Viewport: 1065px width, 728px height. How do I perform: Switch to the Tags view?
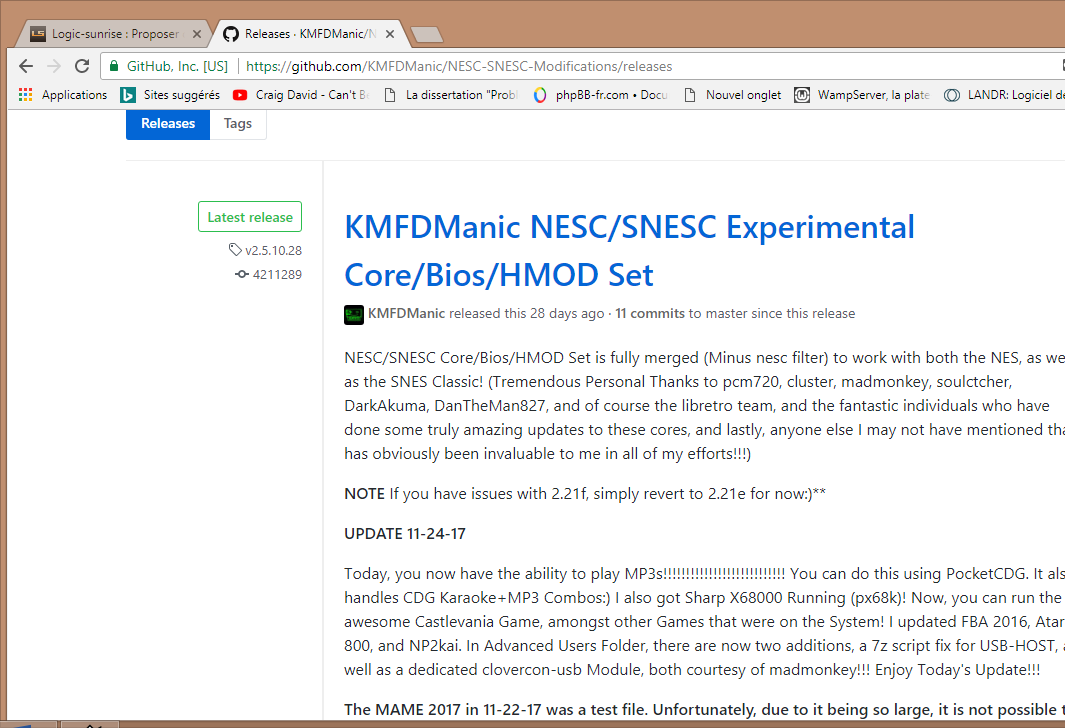238,124
